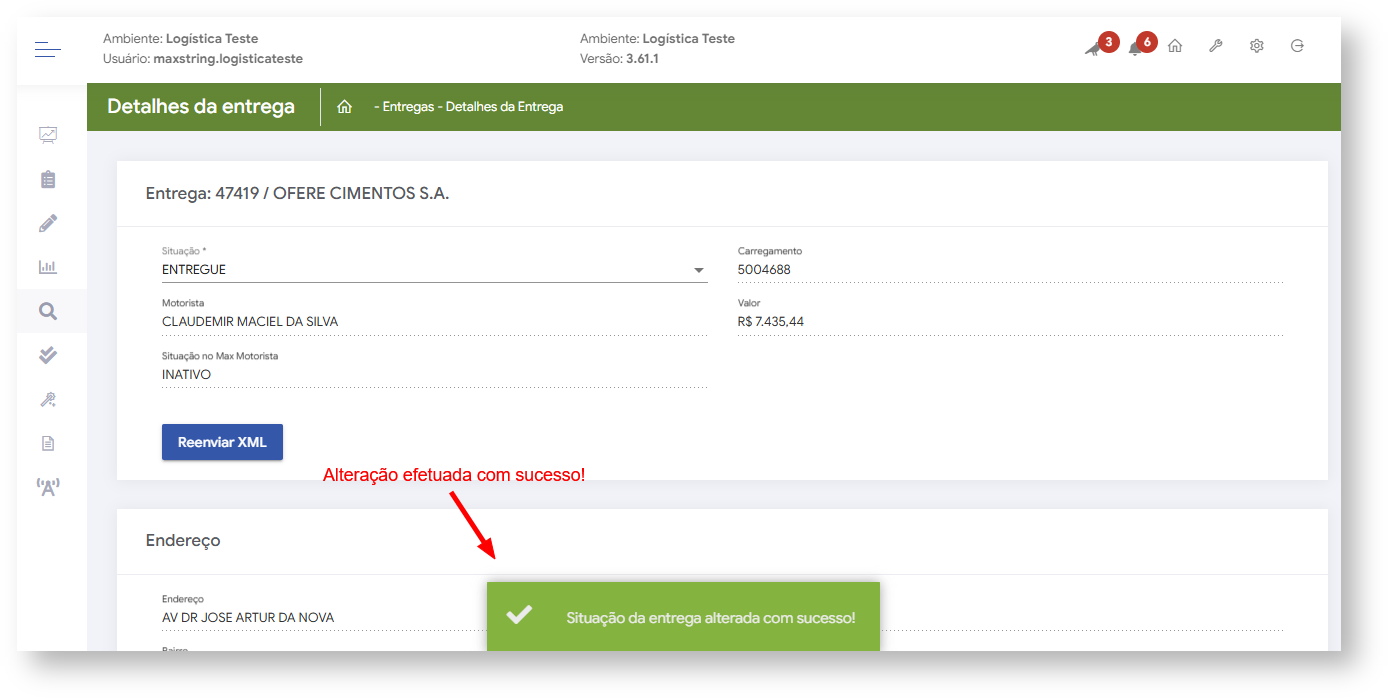Open the hamburger navigation menu
Viewport: 1389px width, 699px height.
47,48
